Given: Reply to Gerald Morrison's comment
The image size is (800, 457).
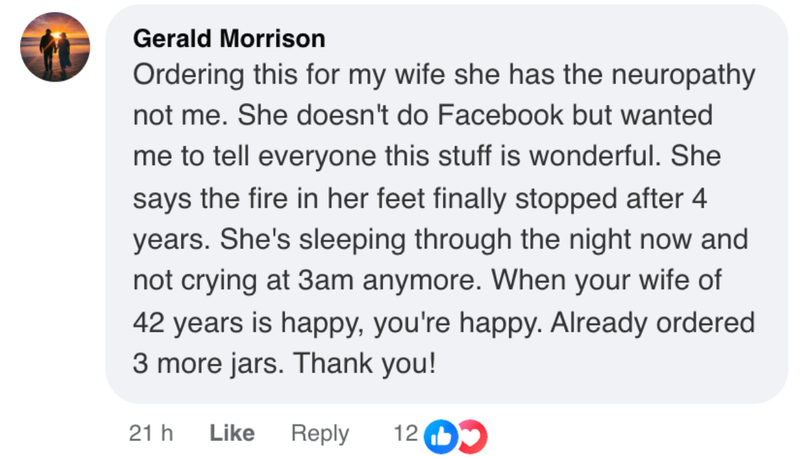Looking at the screenshot, I should tap(320, 433).
